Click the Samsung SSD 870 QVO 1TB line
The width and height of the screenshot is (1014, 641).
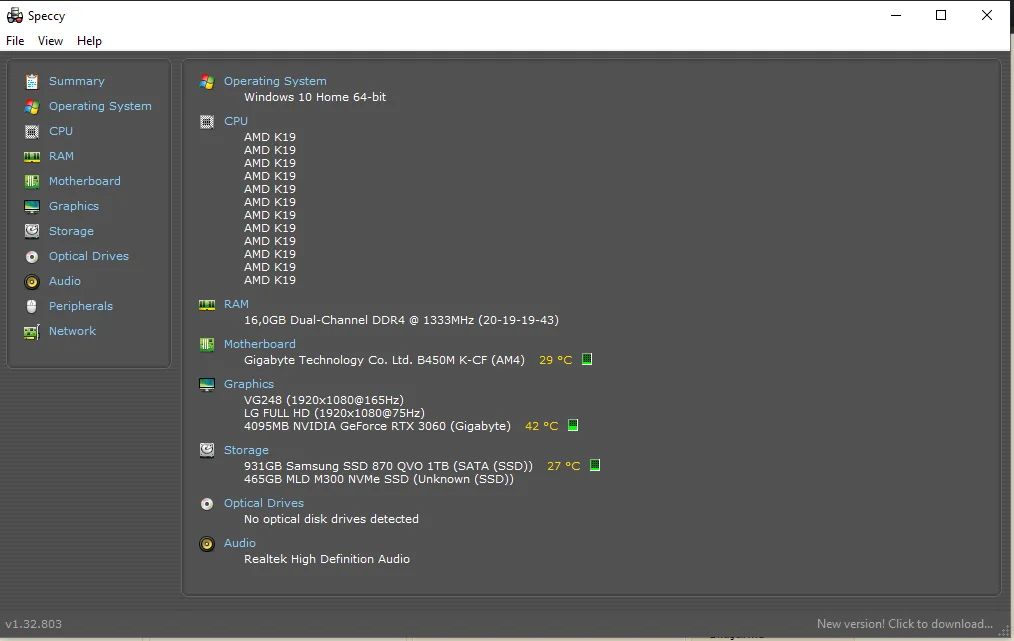388,466
